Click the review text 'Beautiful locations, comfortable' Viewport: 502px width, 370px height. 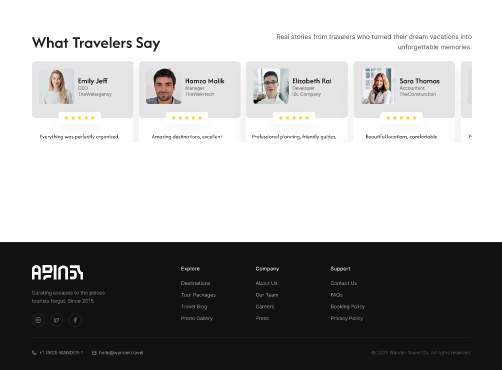[x=401, y=137]
